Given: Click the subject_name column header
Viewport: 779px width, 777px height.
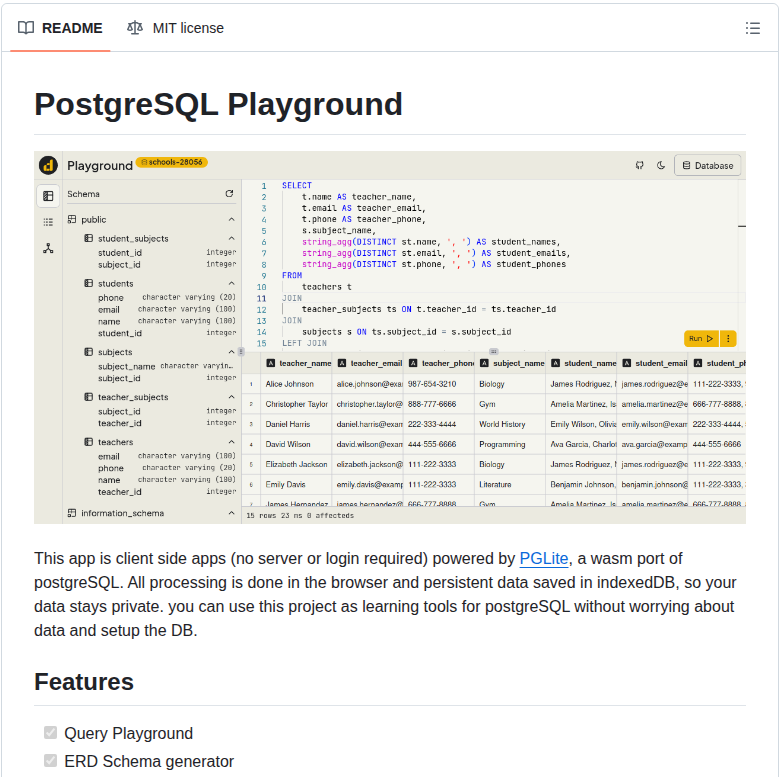Looking at the screenshot, I should [510, 363].
